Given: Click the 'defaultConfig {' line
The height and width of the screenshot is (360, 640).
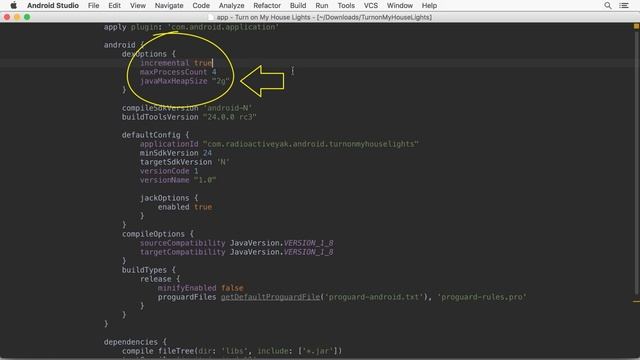Looking at the screenshot, I should (156, 135).
